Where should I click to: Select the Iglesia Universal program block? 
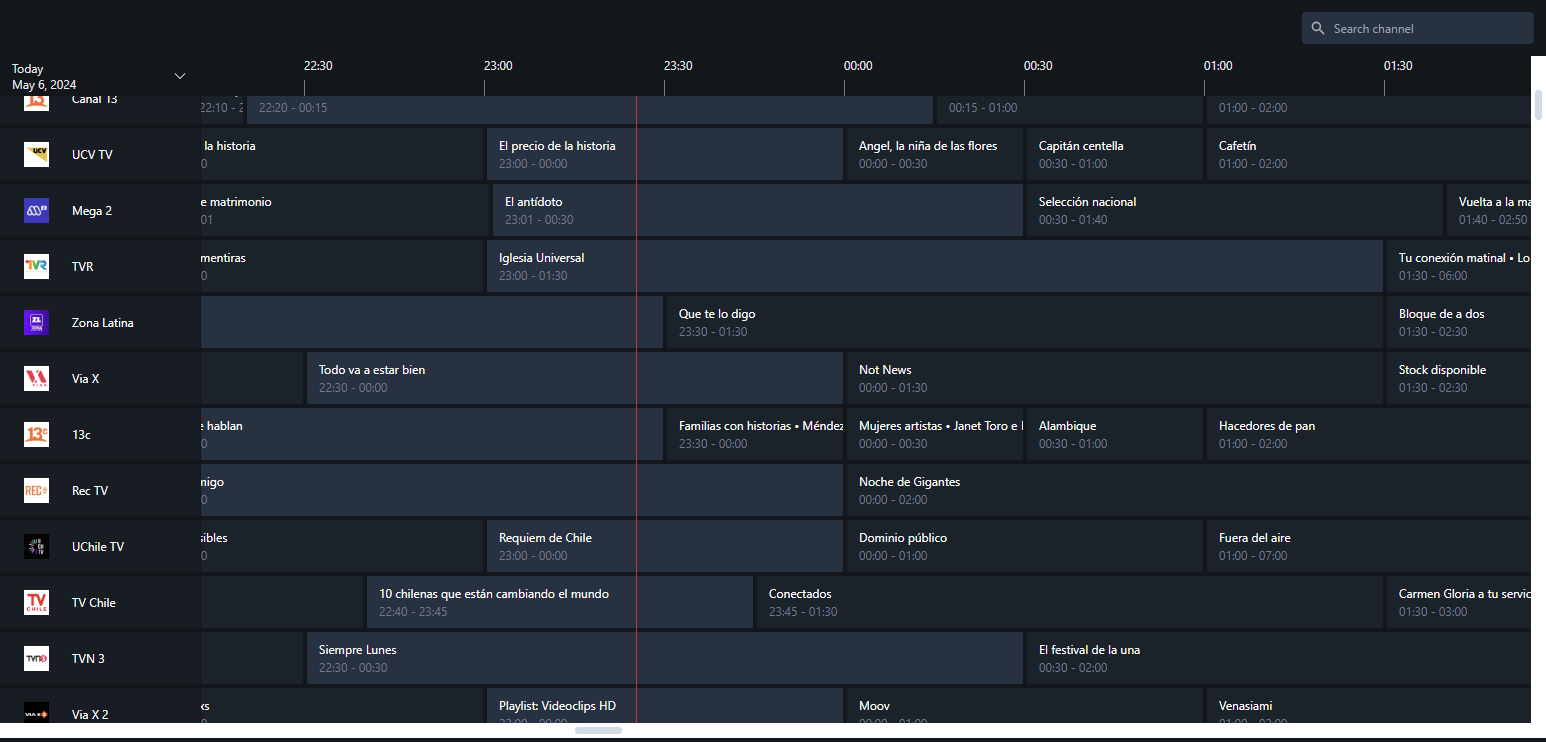click(x=934, y=266)
